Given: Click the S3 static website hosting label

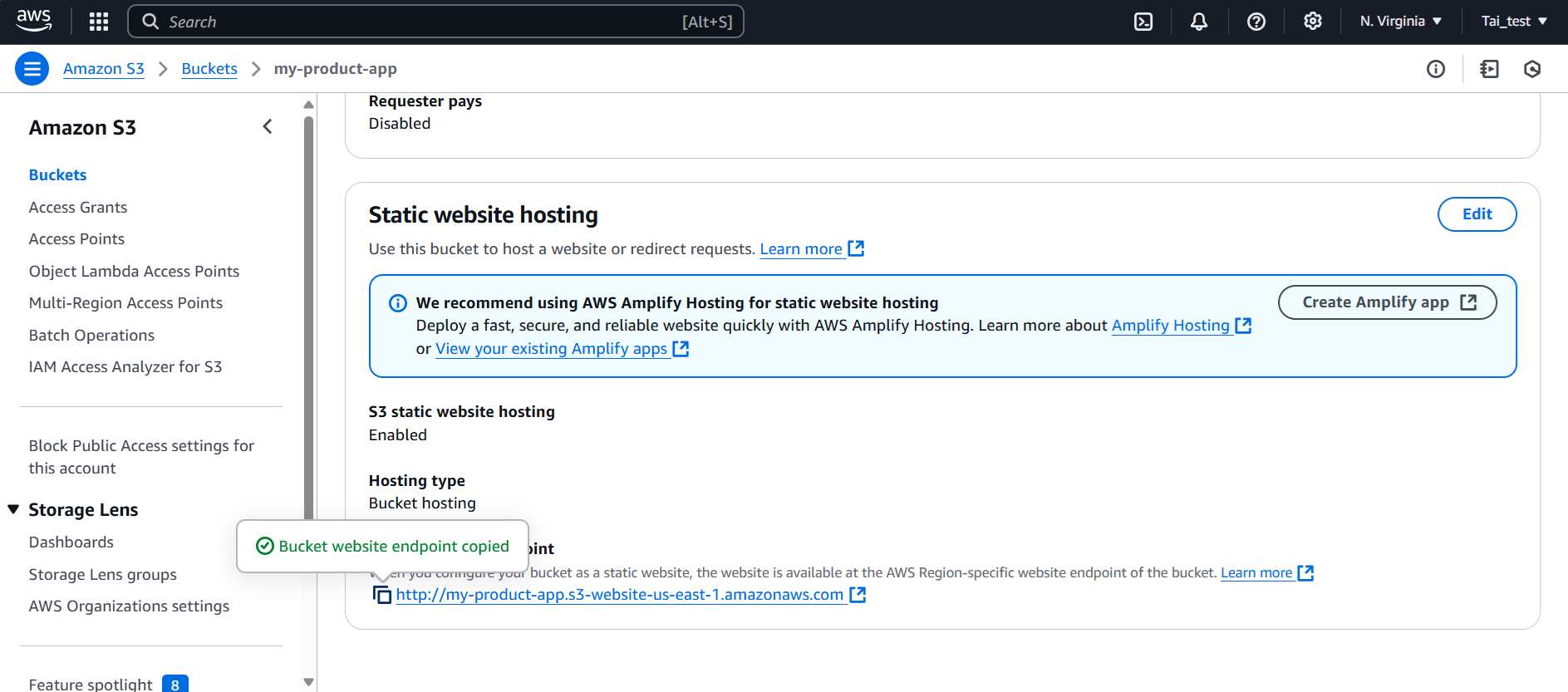Looking at the screenshot, I should tap(462, 412).
